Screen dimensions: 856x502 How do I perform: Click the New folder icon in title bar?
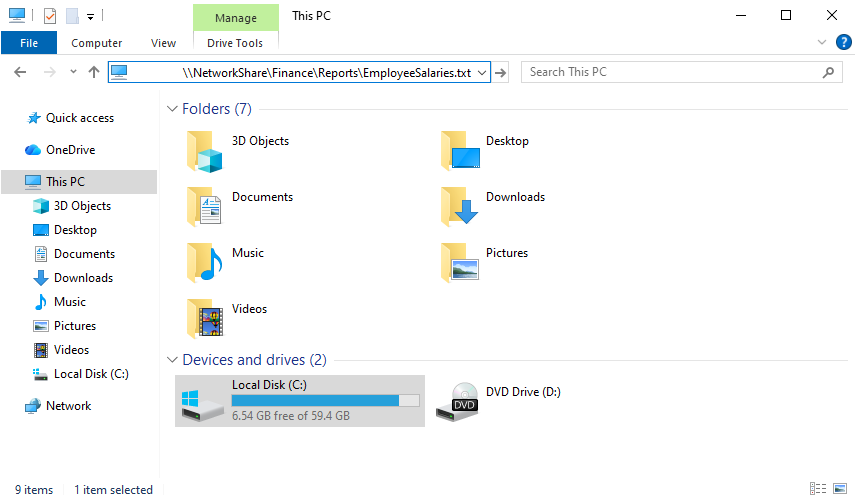coord(72,16)
